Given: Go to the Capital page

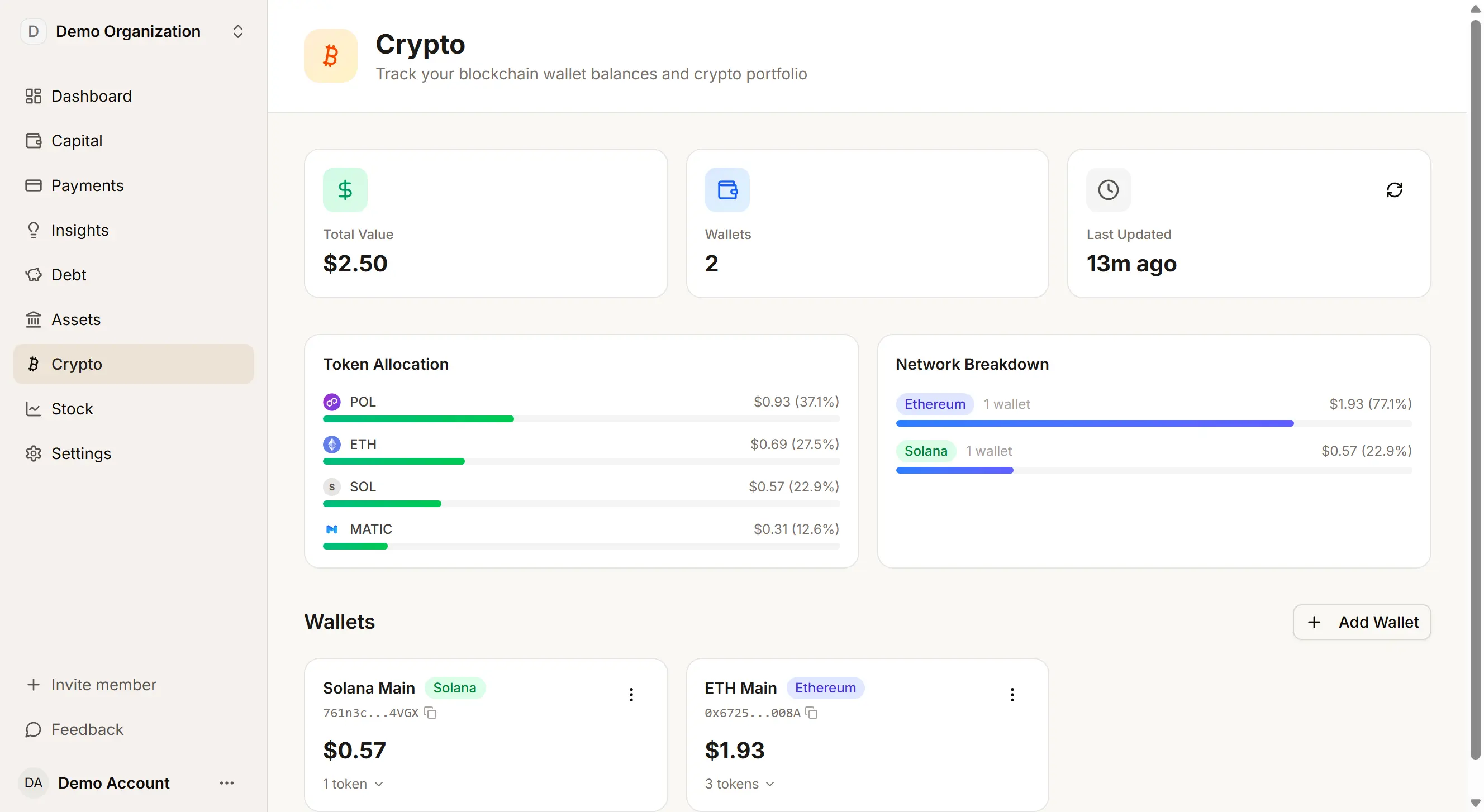Looking at the screenshot, I should [x=134, y=141].
